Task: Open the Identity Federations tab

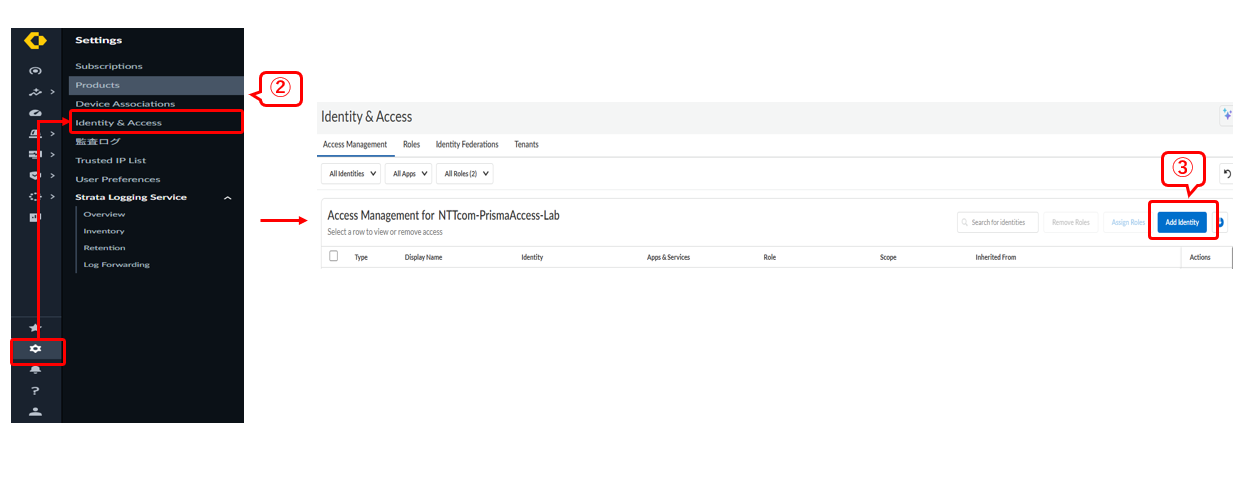Action: point(467,144)
